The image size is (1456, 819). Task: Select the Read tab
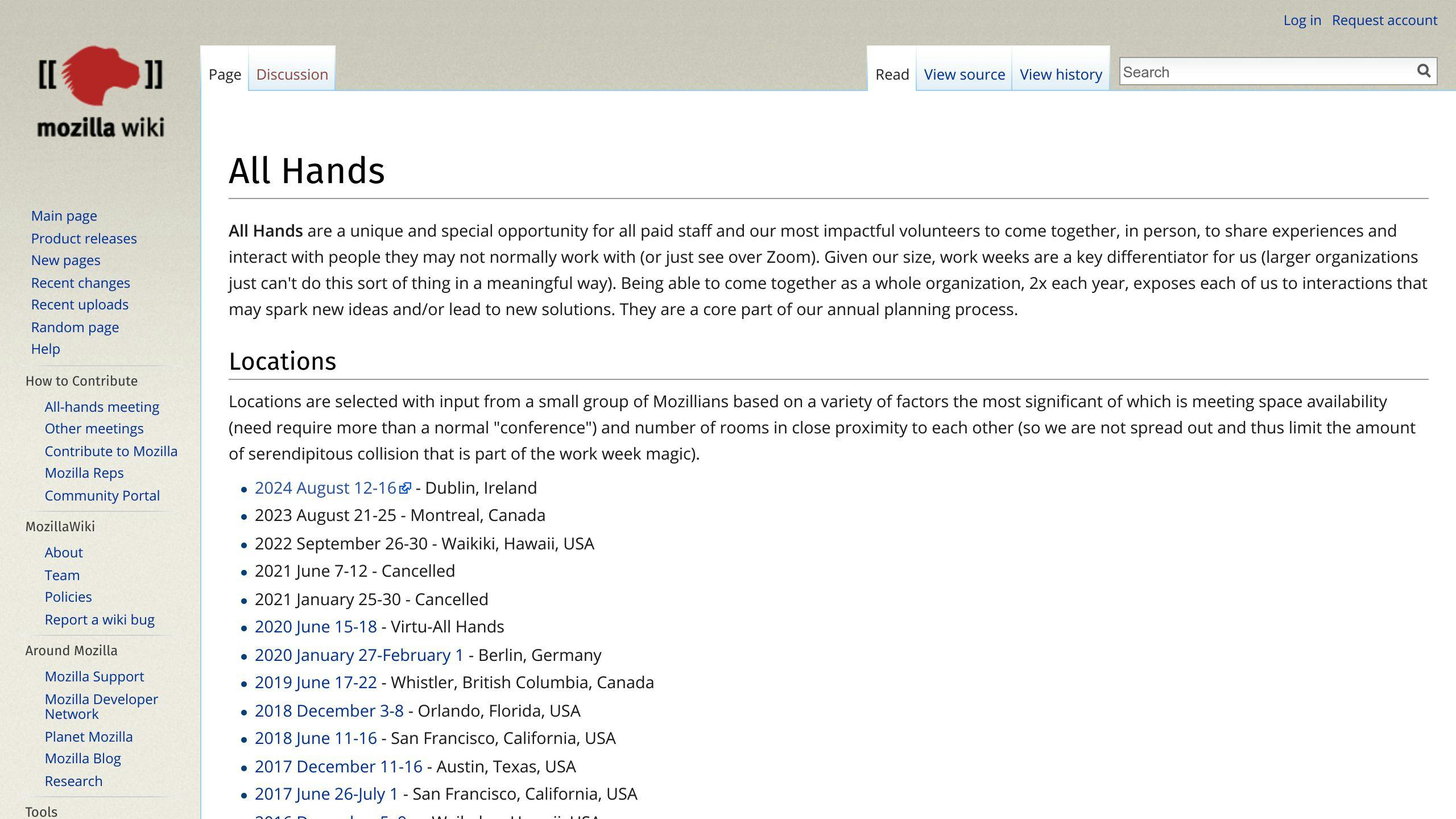click(x=891, y=74)
